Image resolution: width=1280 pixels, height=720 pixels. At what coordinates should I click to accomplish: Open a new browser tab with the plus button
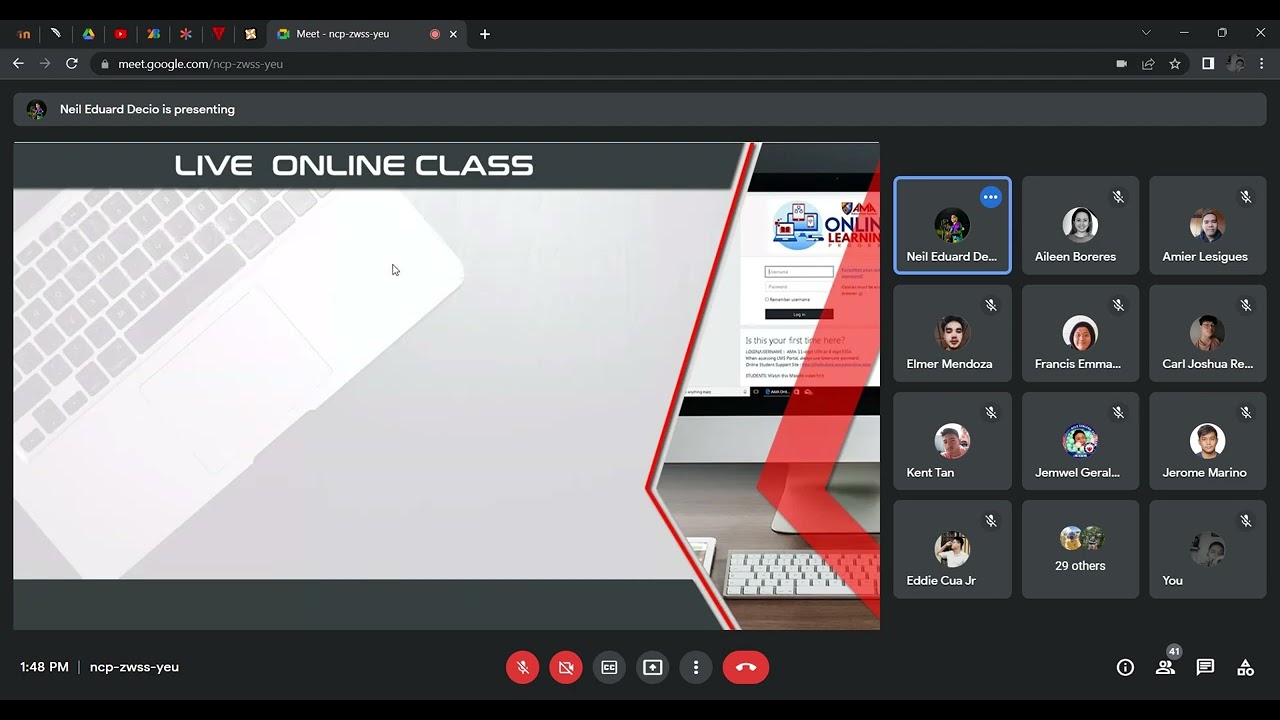(485, 33)
